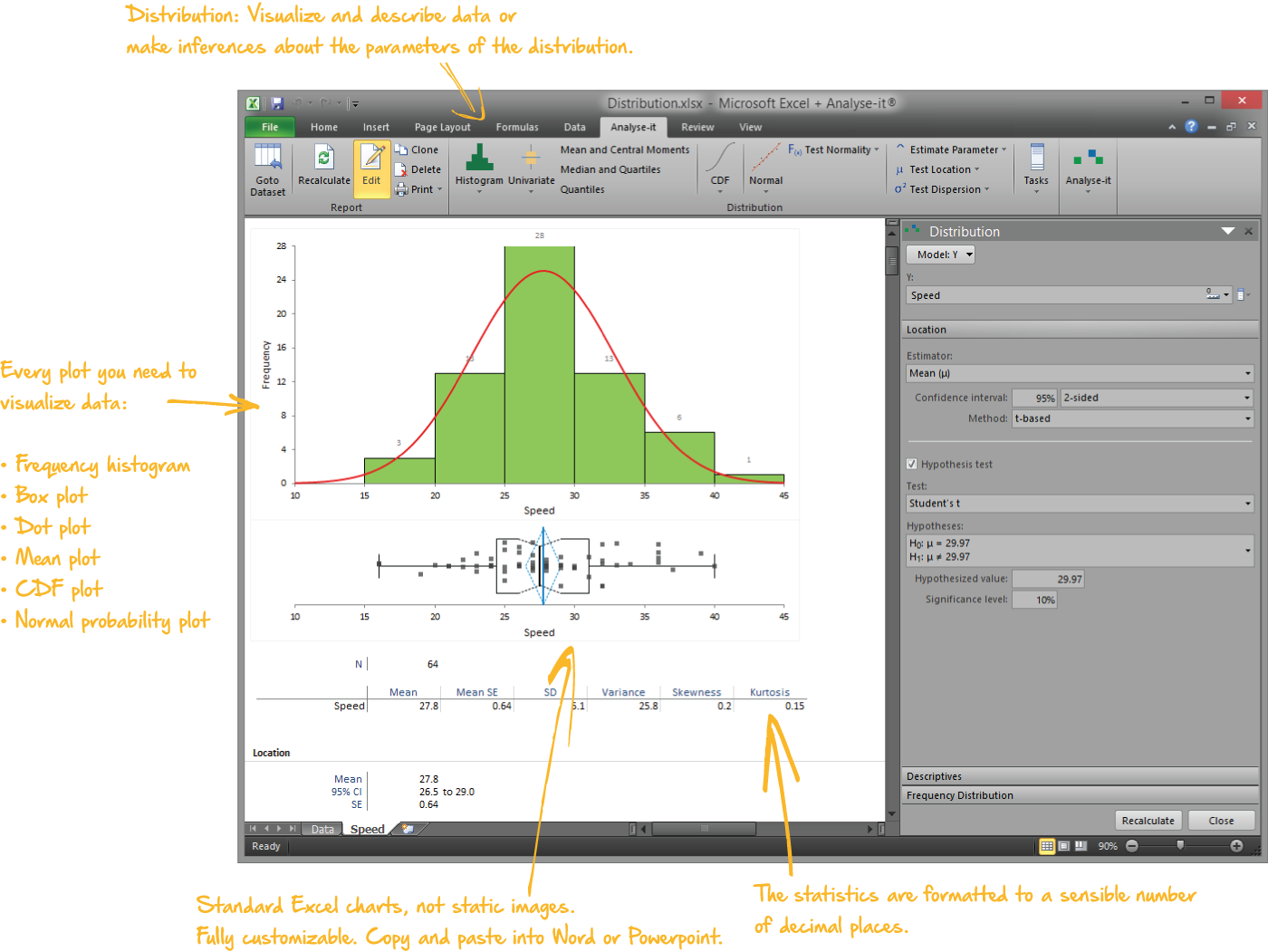Open the Formulas ribbon tab
1268x952 pixels.
[517, 128]
